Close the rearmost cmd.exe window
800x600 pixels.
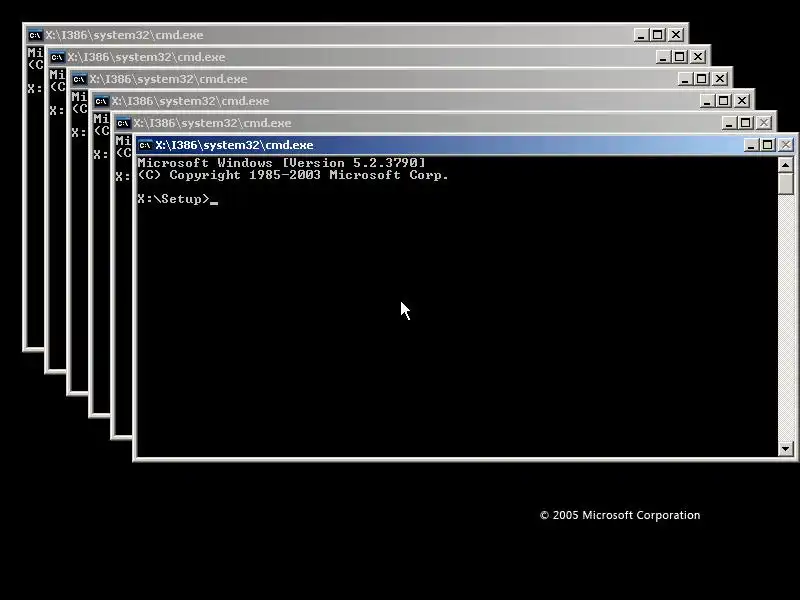coord(676,35)
